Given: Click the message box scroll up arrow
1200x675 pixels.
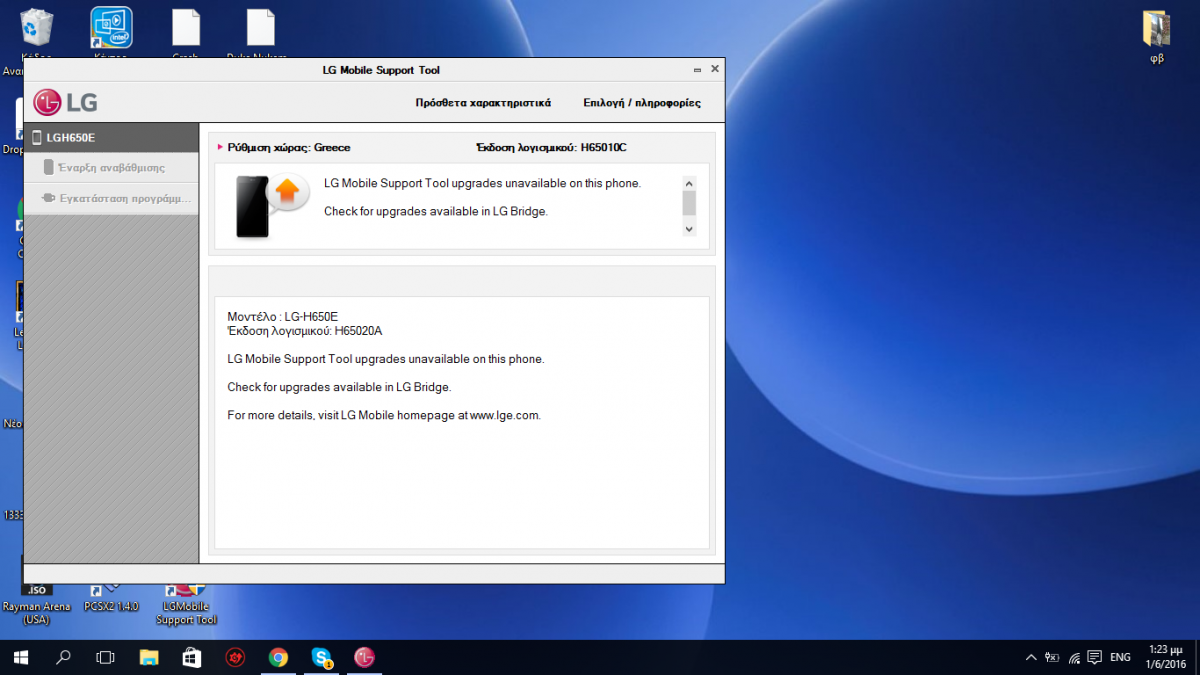Looking at the screenshot, I should (x=688, y=183).
